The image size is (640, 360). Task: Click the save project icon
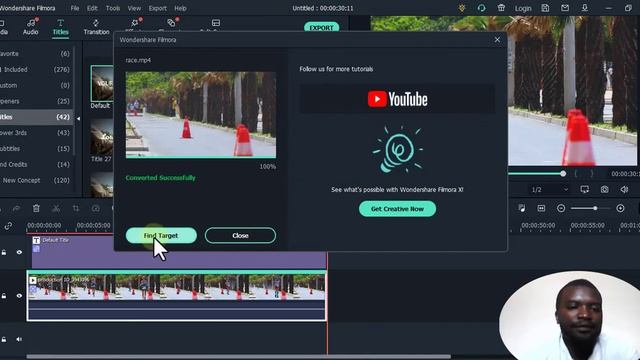click(x=545, y=8)
